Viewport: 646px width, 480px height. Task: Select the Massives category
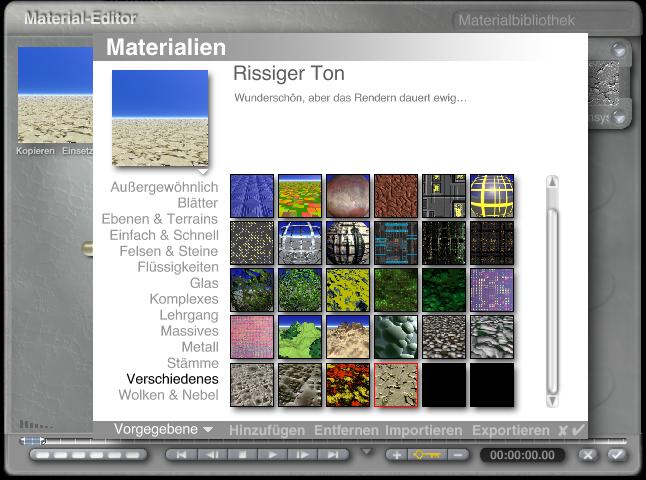click(x=190, y=331)
